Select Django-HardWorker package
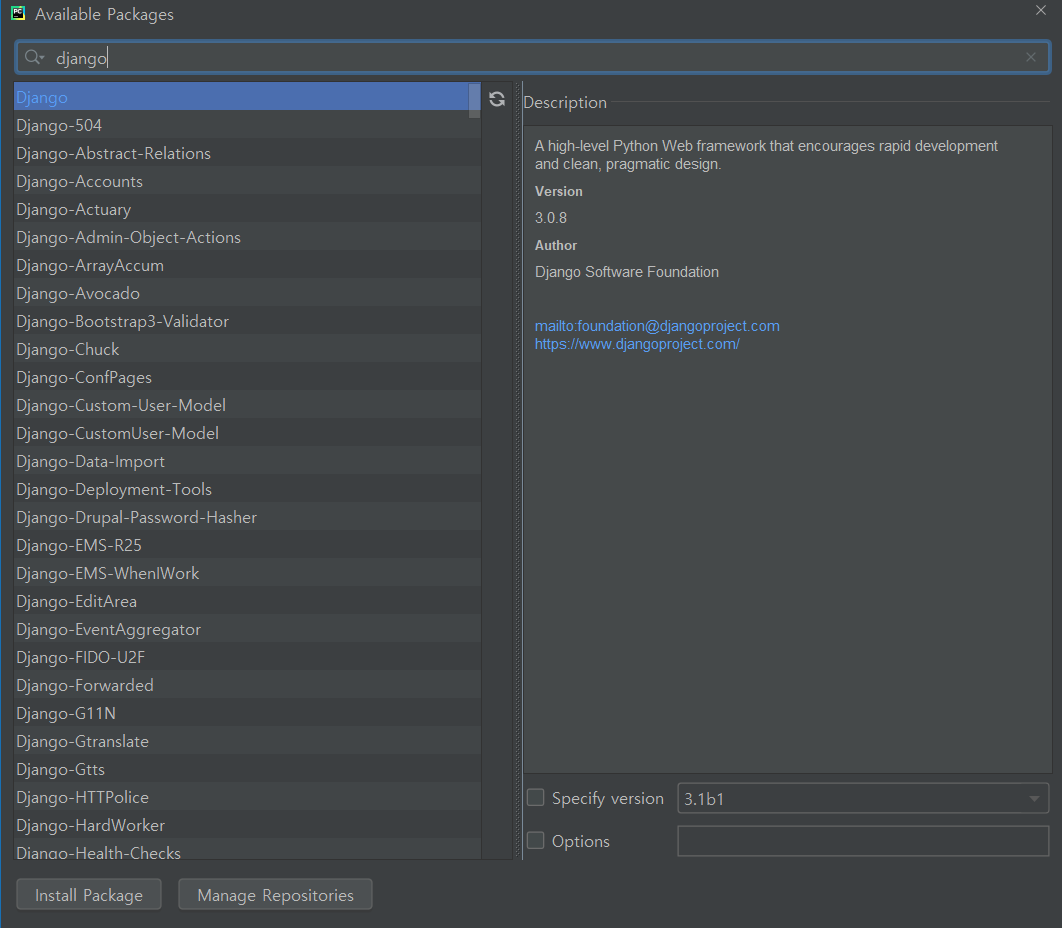1062x928 pixels. point(247,825)
